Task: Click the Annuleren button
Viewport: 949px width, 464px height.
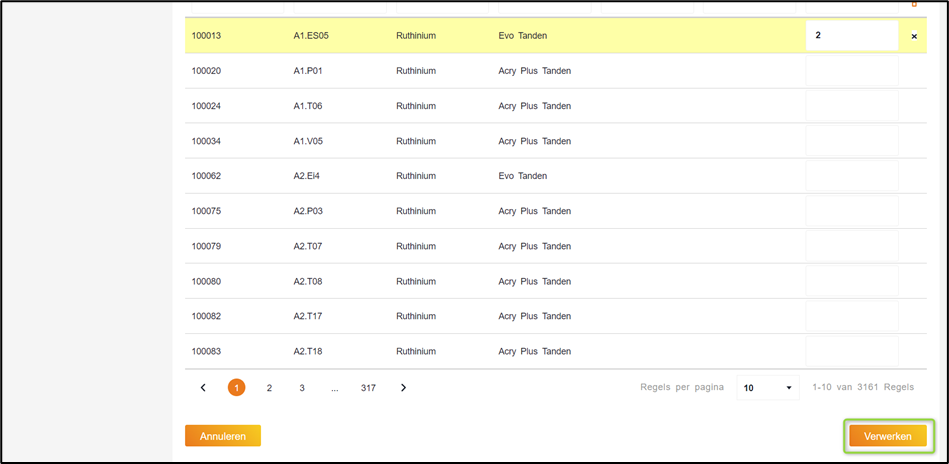Action: click(x=222, y=436)
